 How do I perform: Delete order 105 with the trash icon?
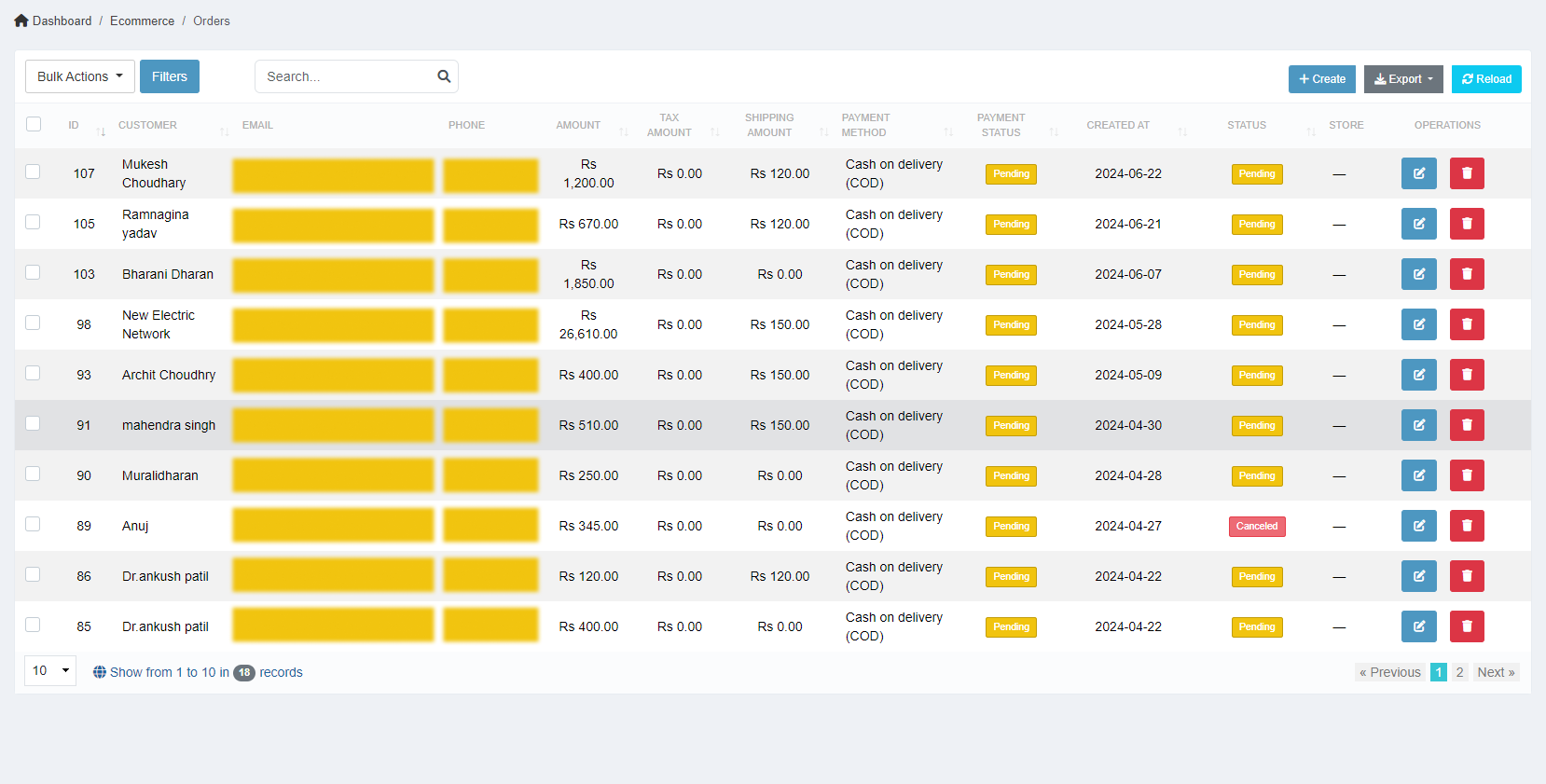coord(1467,224)
